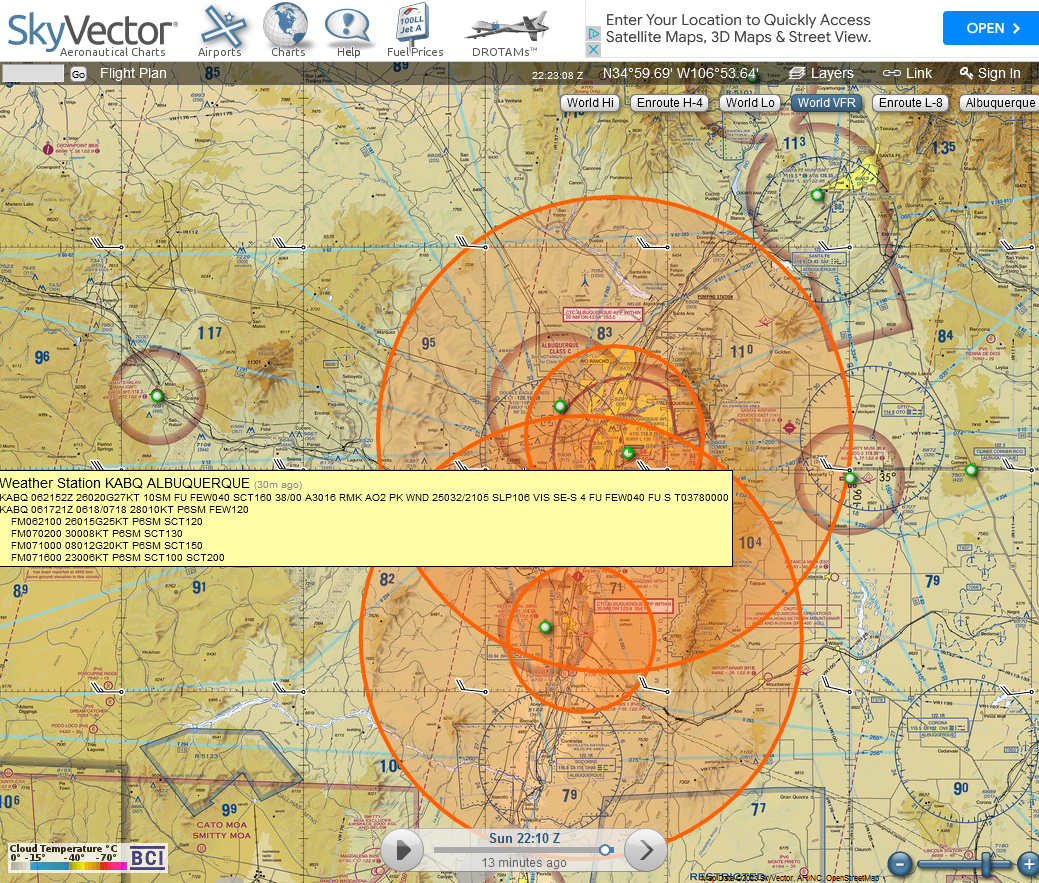Click the FM070200 forecast line
1039x883 pixels.
point(97,533)
